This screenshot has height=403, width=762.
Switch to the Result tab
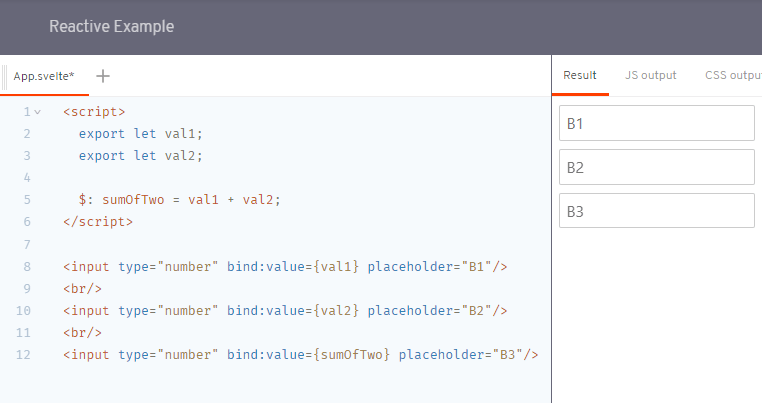point(580,75)
